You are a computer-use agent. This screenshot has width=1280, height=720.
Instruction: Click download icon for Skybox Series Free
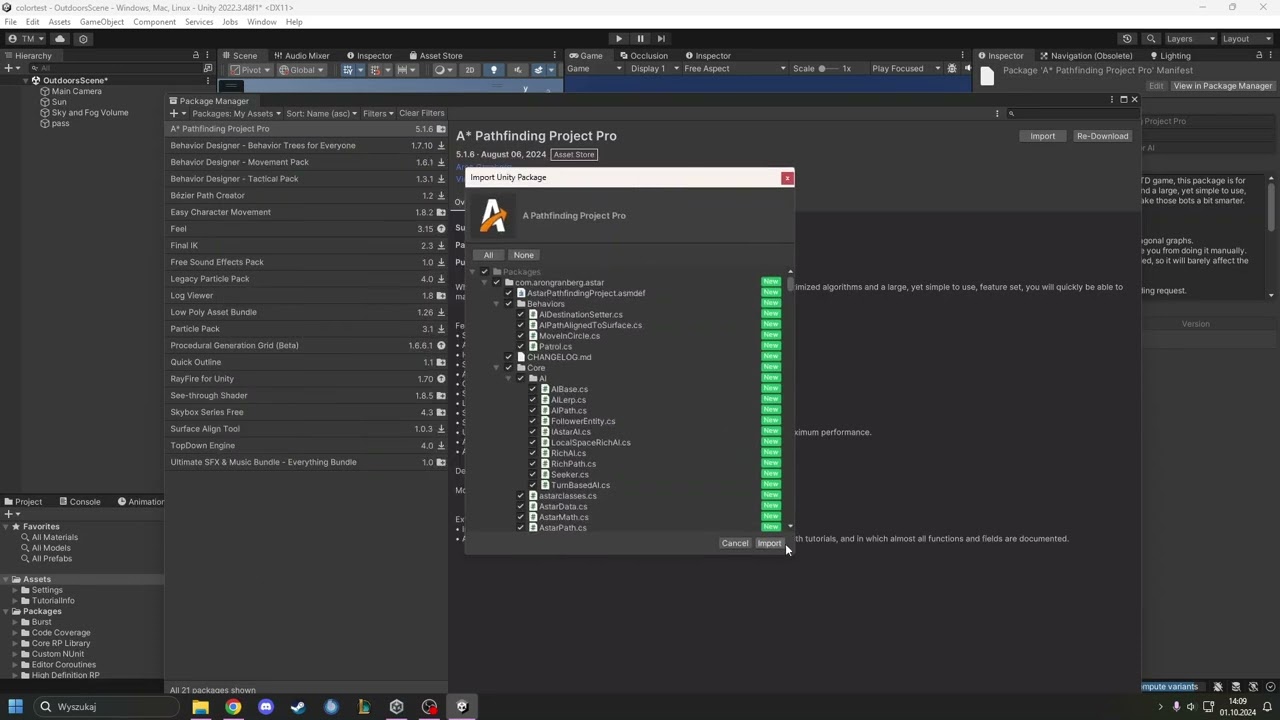coord(441,412)
